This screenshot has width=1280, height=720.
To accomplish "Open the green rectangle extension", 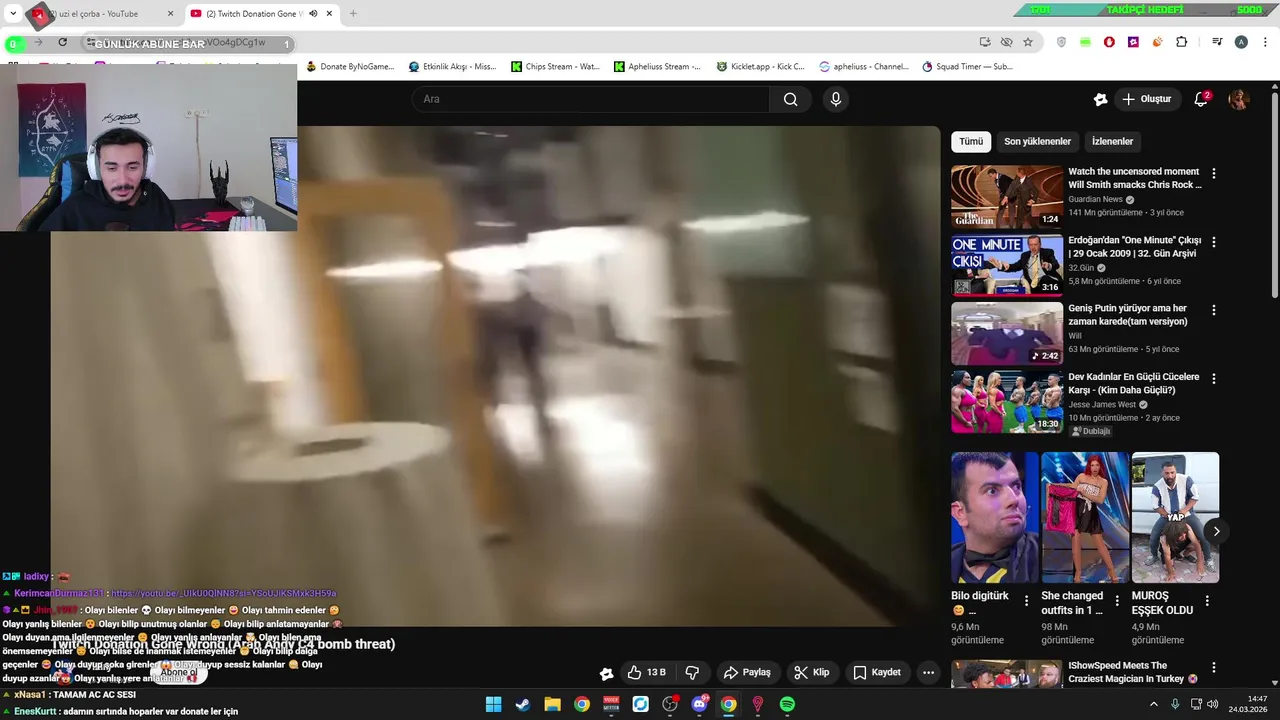I will 1085,42.
